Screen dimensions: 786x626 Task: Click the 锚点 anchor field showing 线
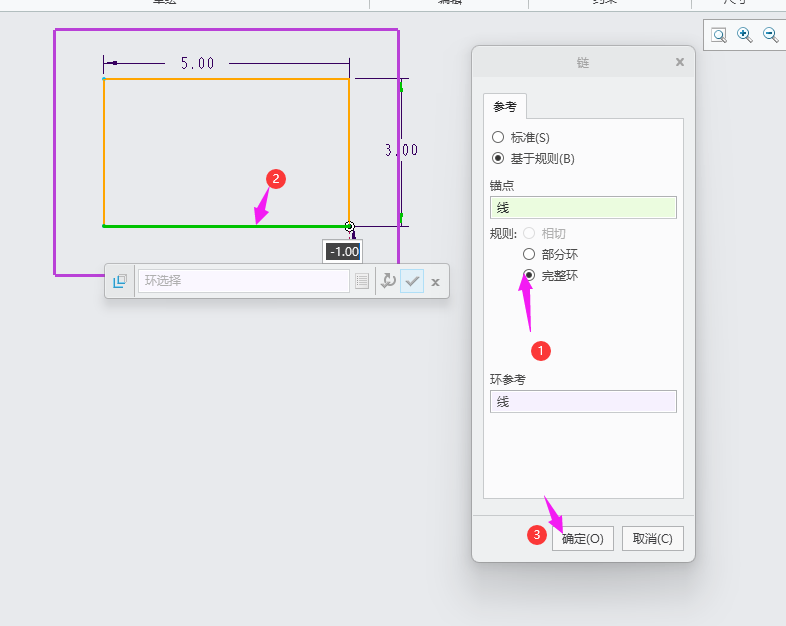pyautogui.click(x=583, y=207)
